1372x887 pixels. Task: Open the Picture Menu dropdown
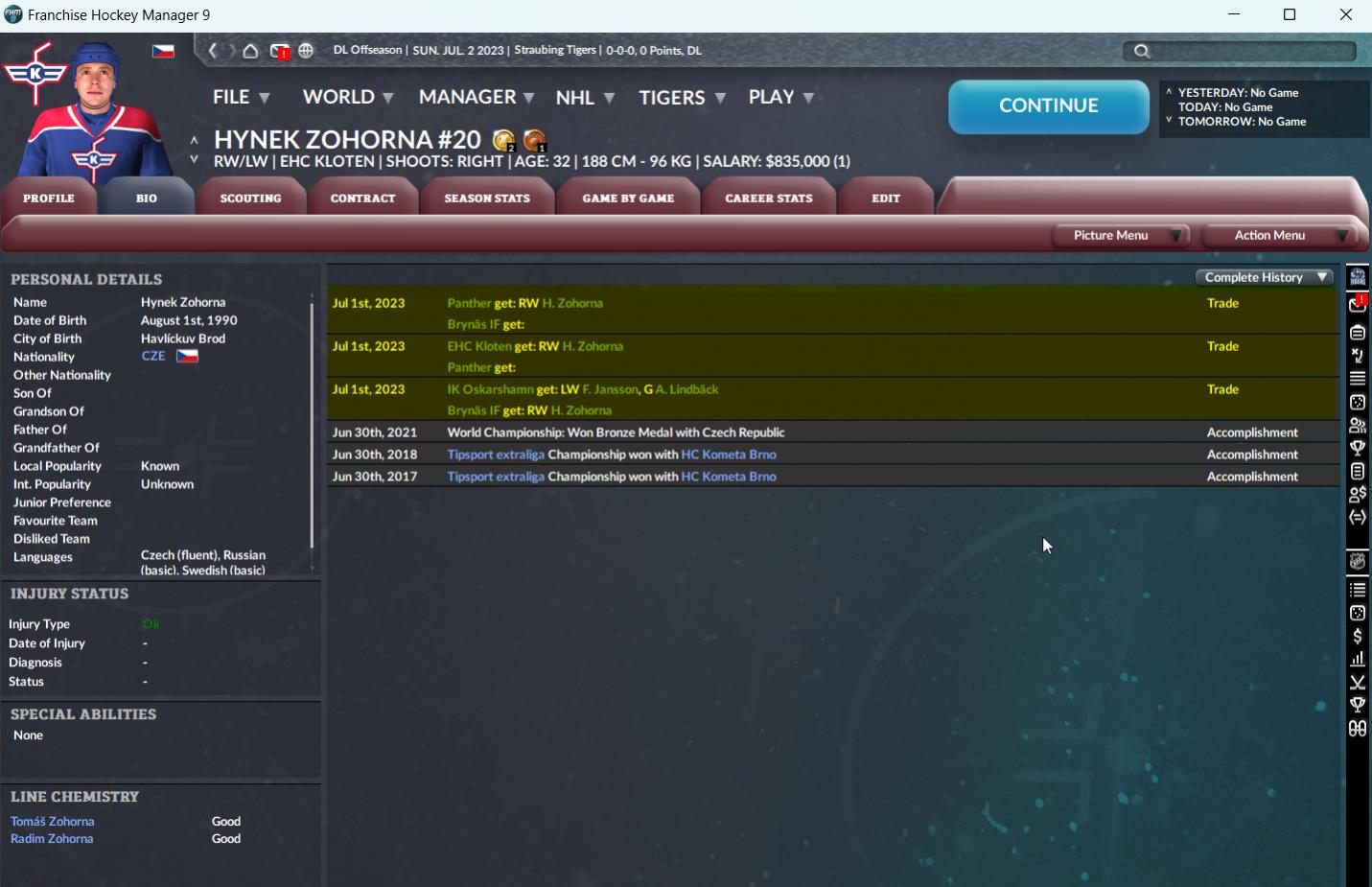[x=1120, y=236]
